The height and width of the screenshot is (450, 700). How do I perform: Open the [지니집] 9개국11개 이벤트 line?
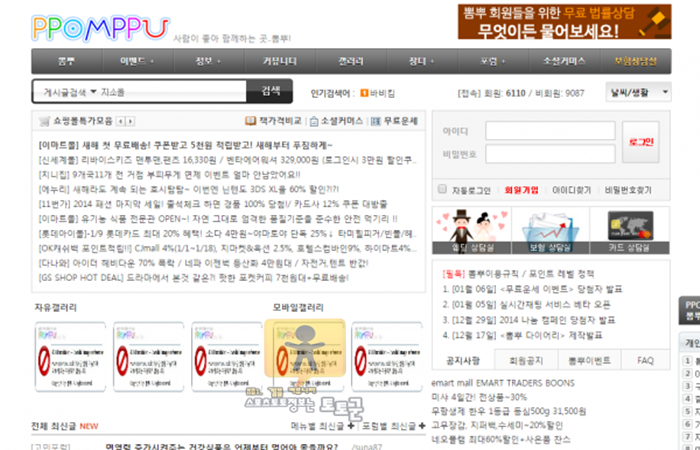click(x=170, y=175)
